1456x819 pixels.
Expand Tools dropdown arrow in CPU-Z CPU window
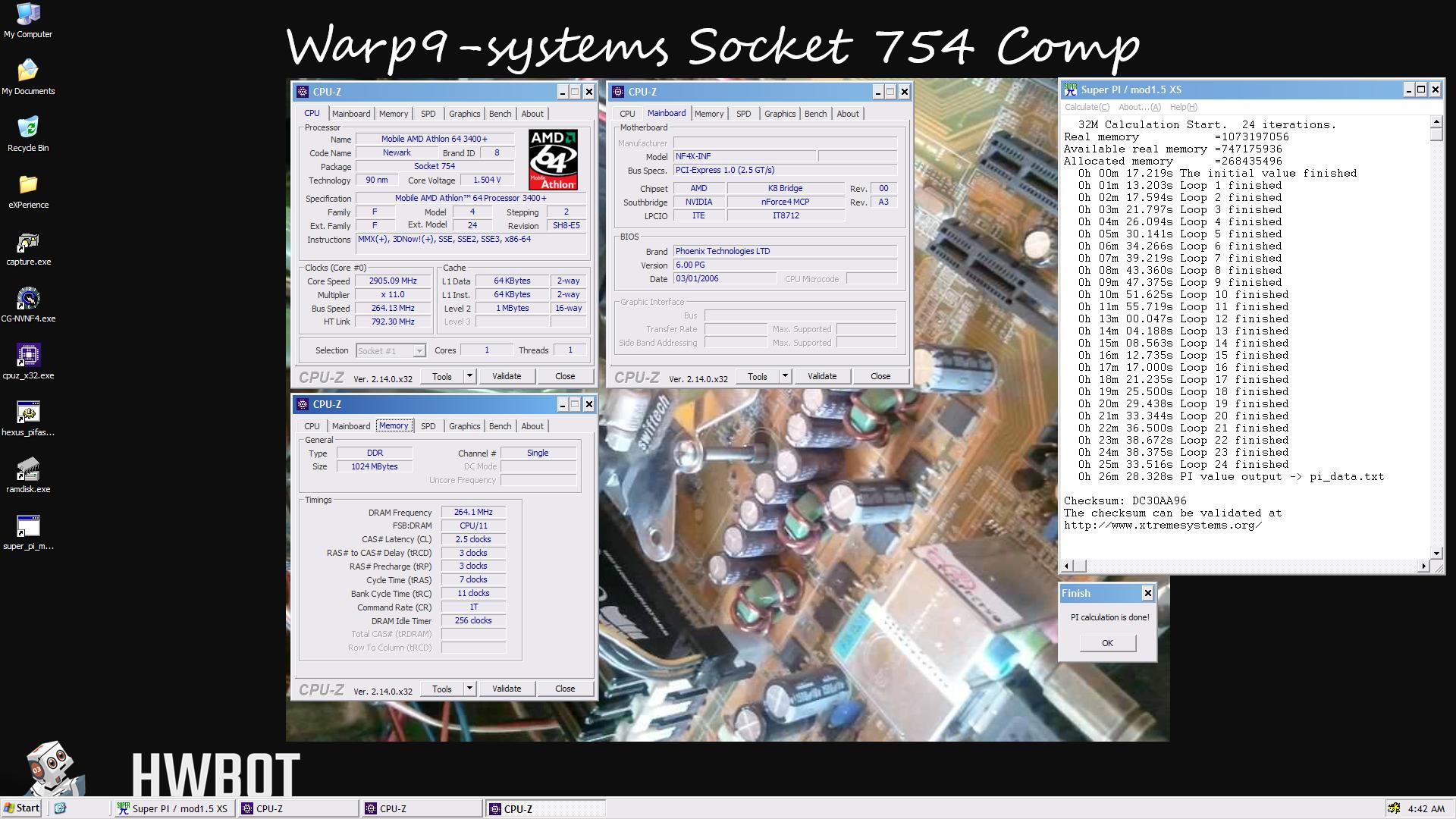tap(469, 376)
